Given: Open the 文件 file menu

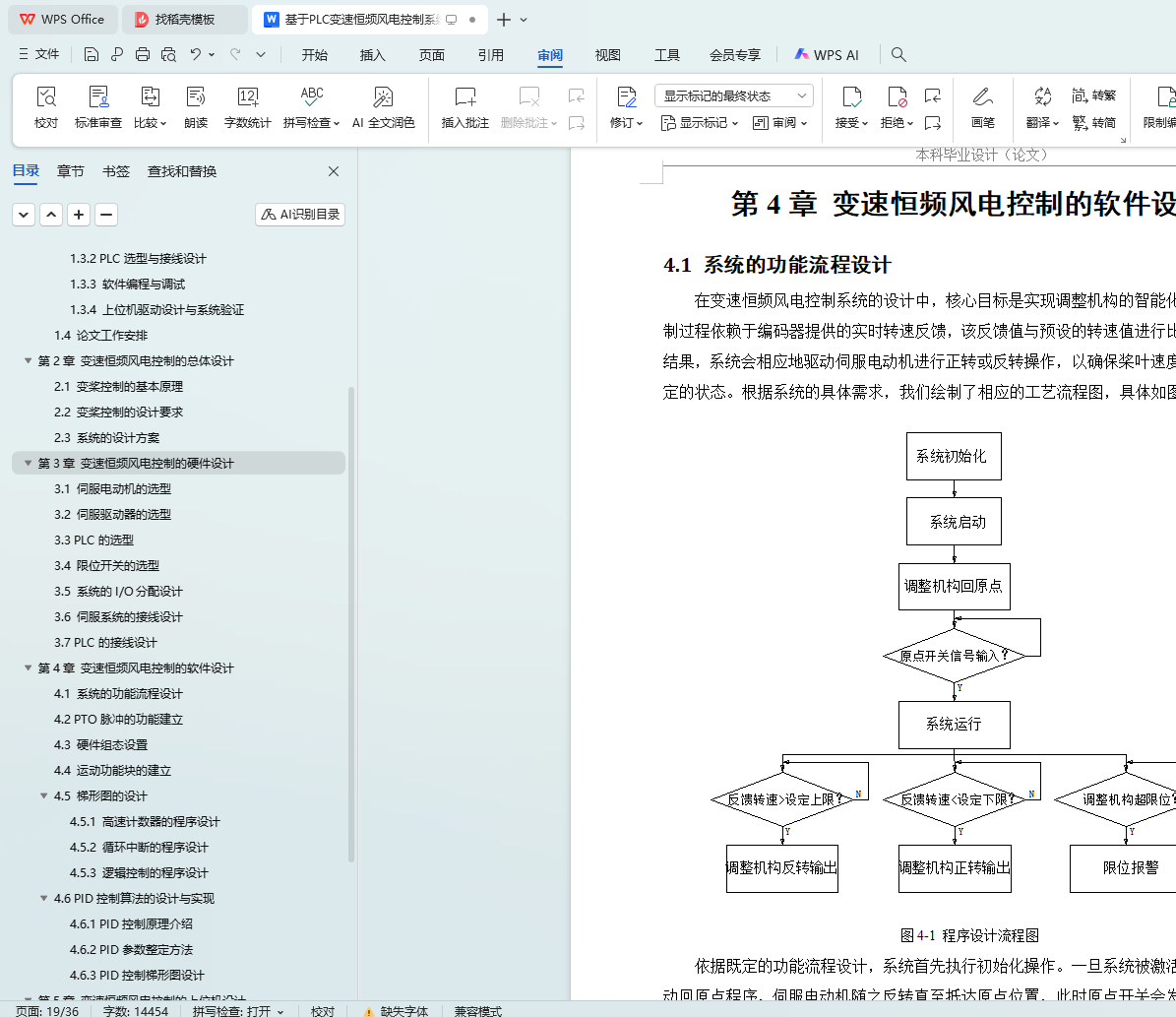Looking at the screenshot, I should pos(39,54).
